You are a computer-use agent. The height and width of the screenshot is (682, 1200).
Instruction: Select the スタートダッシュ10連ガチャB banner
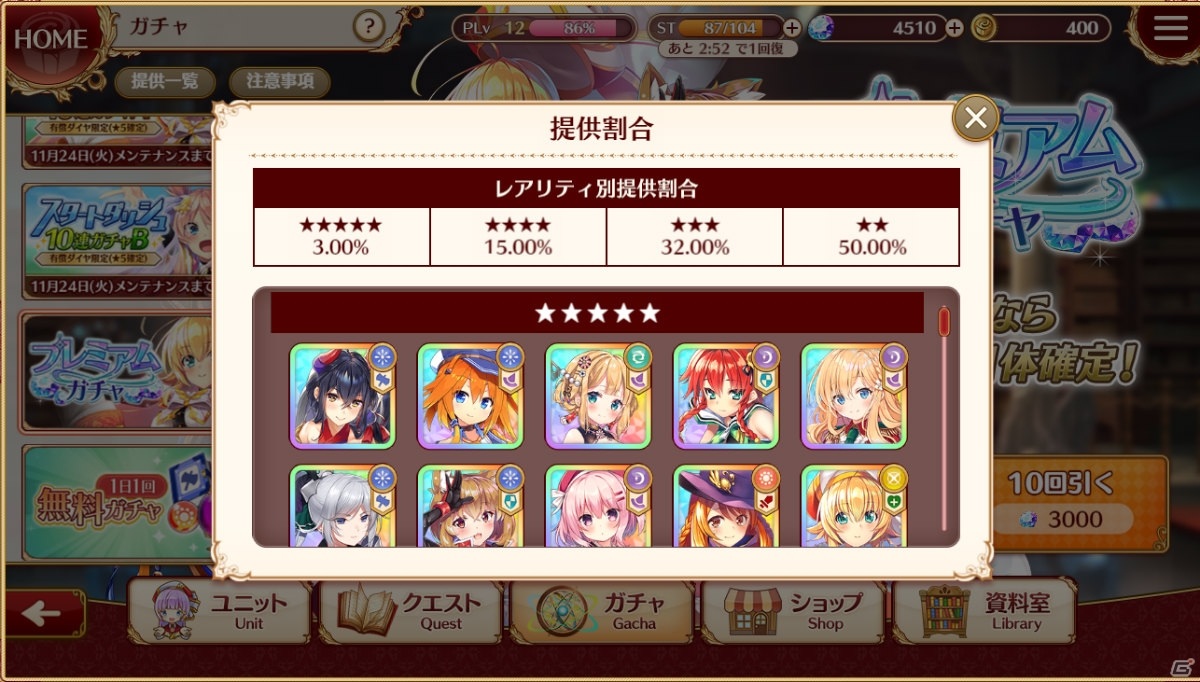pos(116,240)
